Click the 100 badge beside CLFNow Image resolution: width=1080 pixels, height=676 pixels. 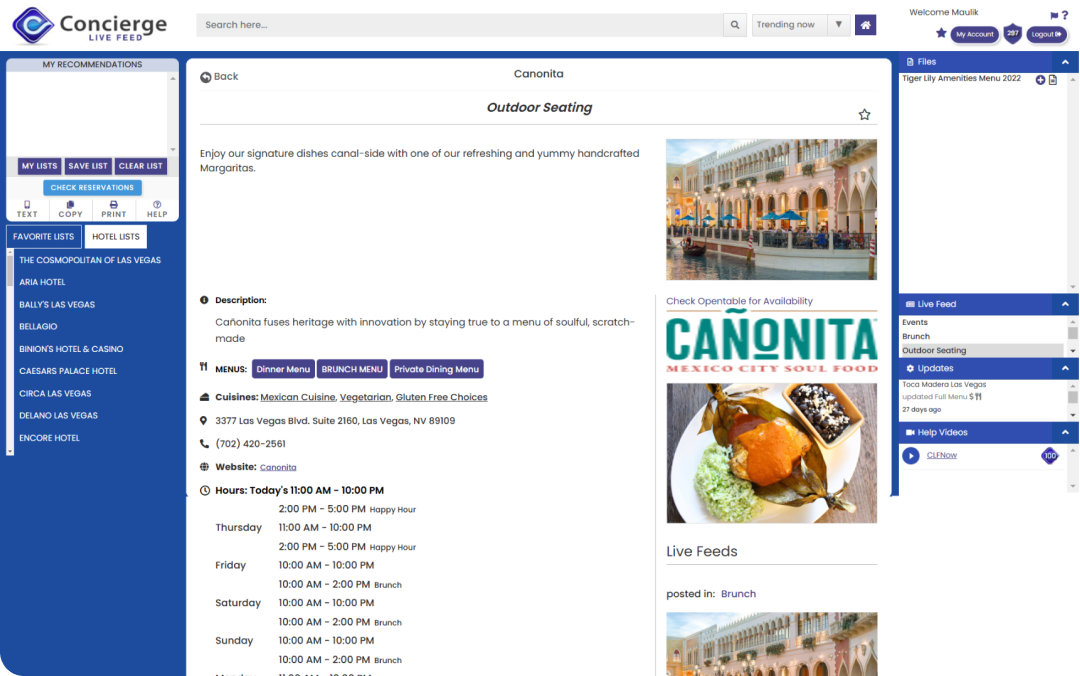pos(1049,455)
